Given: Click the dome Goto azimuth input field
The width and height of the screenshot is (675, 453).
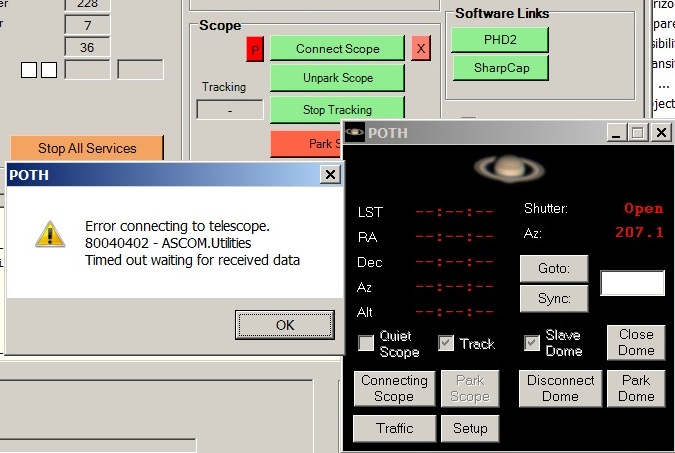Looking at the screenshot, I should pos(632,283).
